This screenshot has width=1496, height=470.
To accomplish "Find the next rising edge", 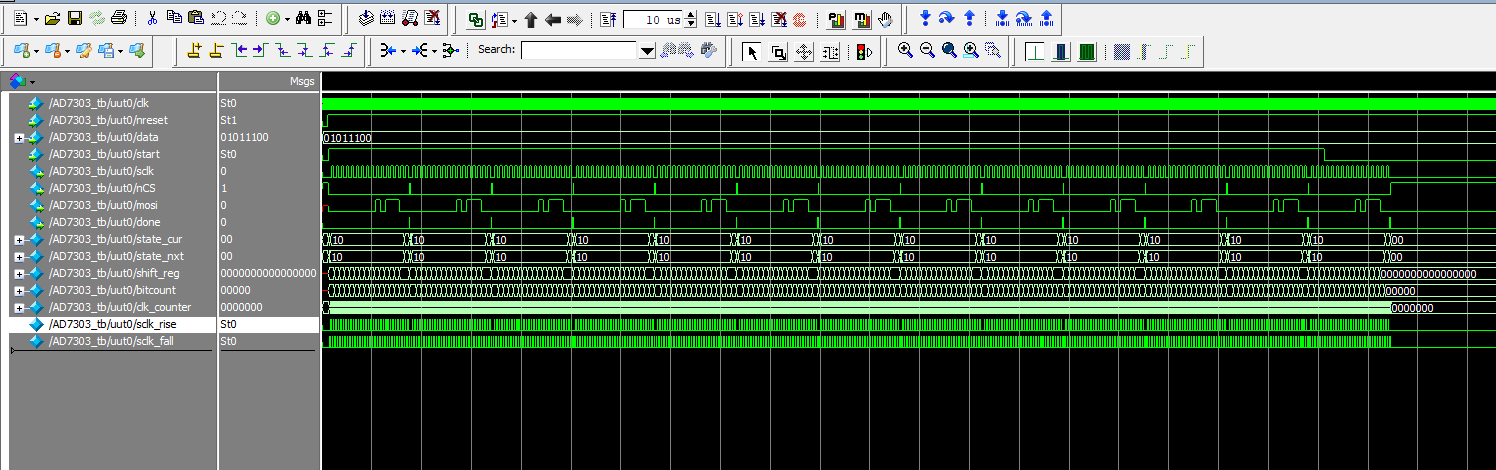I will click(x=348, y=50).
